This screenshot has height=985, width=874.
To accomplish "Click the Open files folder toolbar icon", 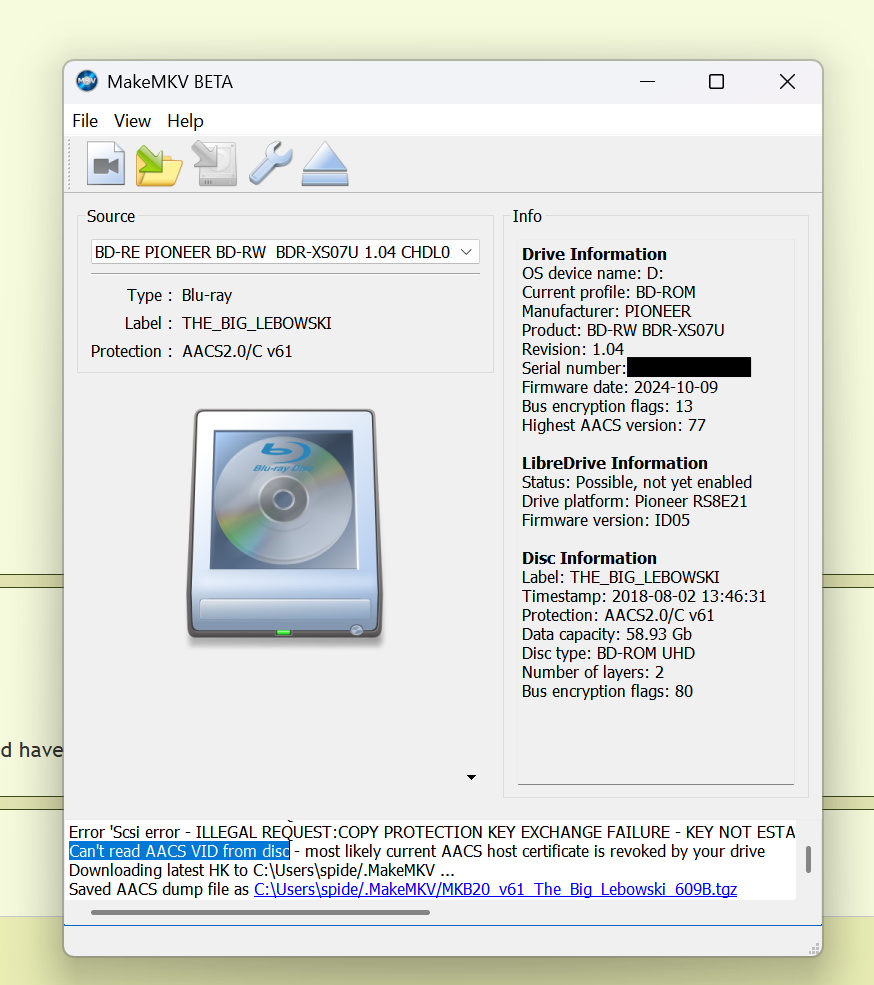I will (x=159, y=165).
